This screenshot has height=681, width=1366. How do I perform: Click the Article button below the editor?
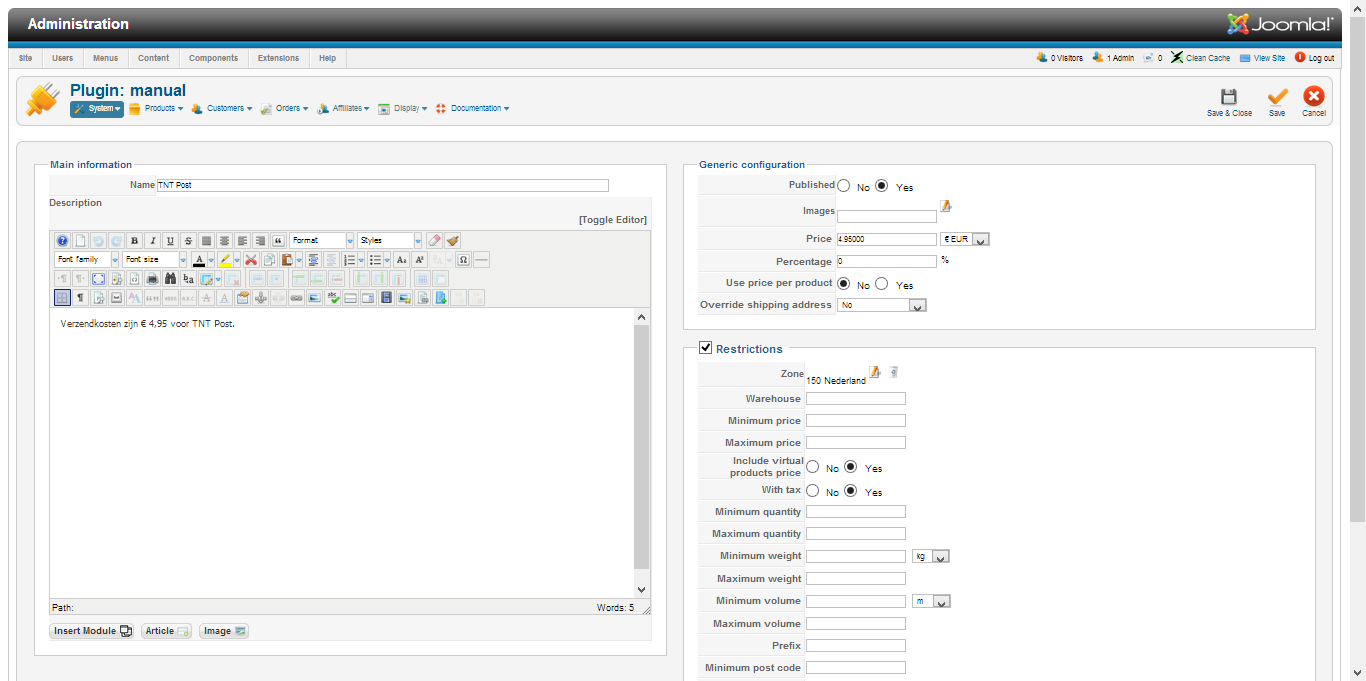167,631
